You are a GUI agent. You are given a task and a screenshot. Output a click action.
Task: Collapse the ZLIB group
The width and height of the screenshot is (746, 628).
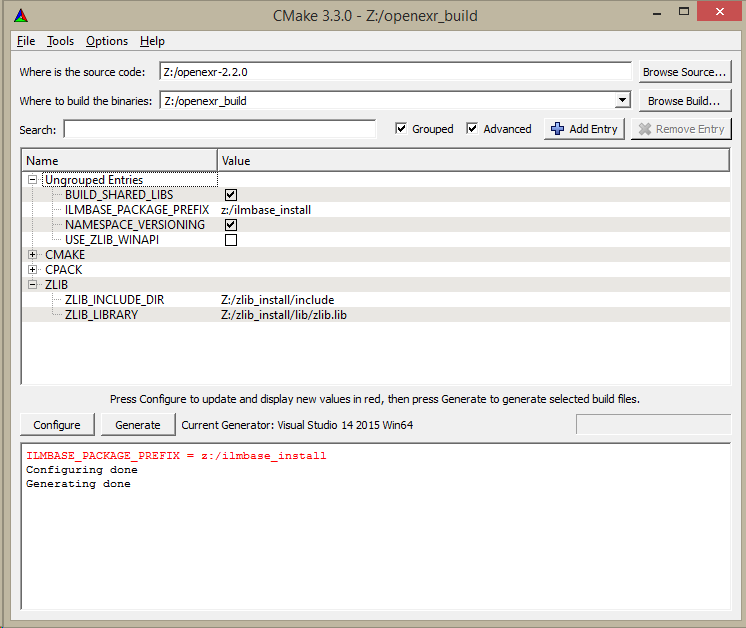[x=33, y=285]
